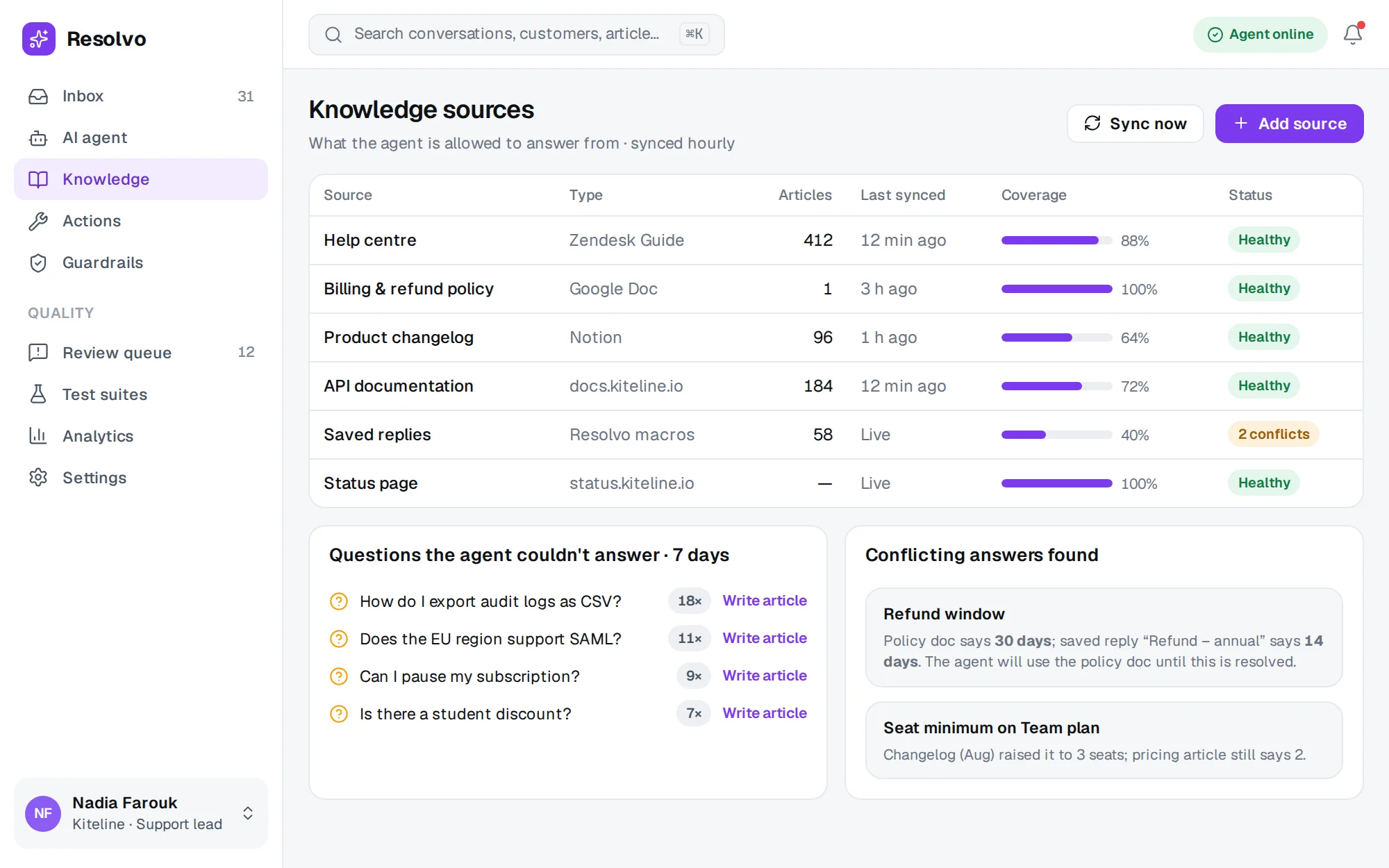The image size is (1389, 868).
Task: Click the Settings gear icon
Action: click(38, 478)
